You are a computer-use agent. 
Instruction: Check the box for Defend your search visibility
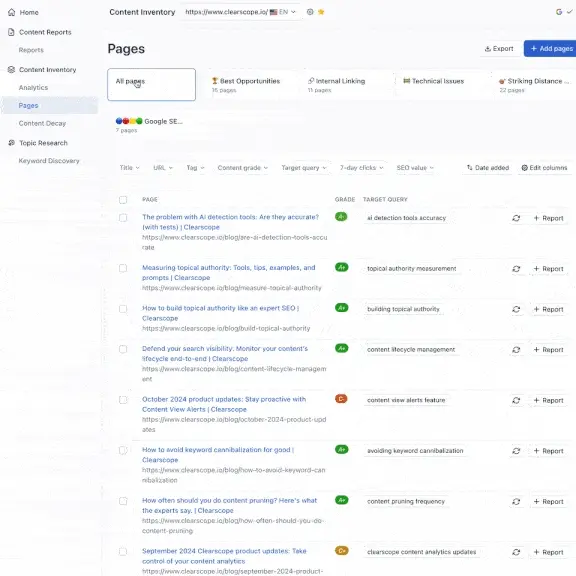point(123,349)
